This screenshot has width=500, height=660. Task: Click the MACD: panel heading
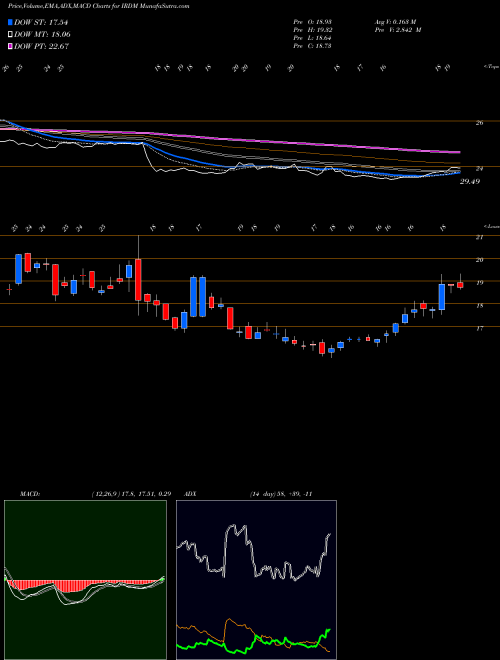(29, 494)
